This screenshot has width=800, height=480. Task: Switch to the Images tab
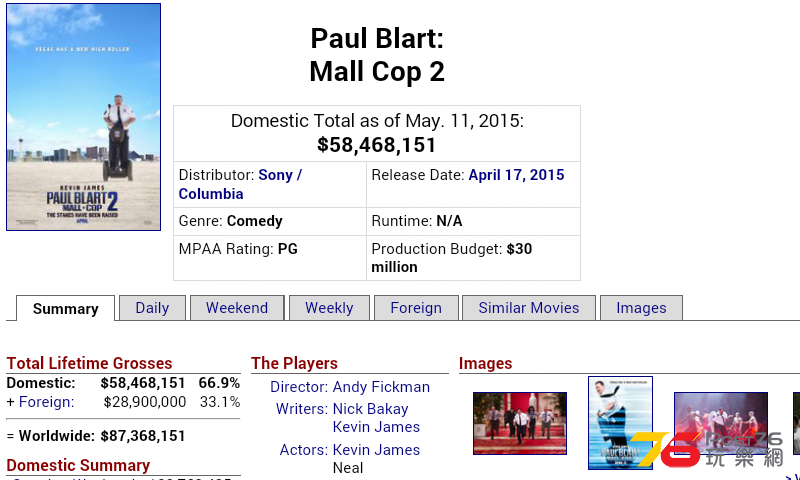pyautogui.click(x=641, y=308)
